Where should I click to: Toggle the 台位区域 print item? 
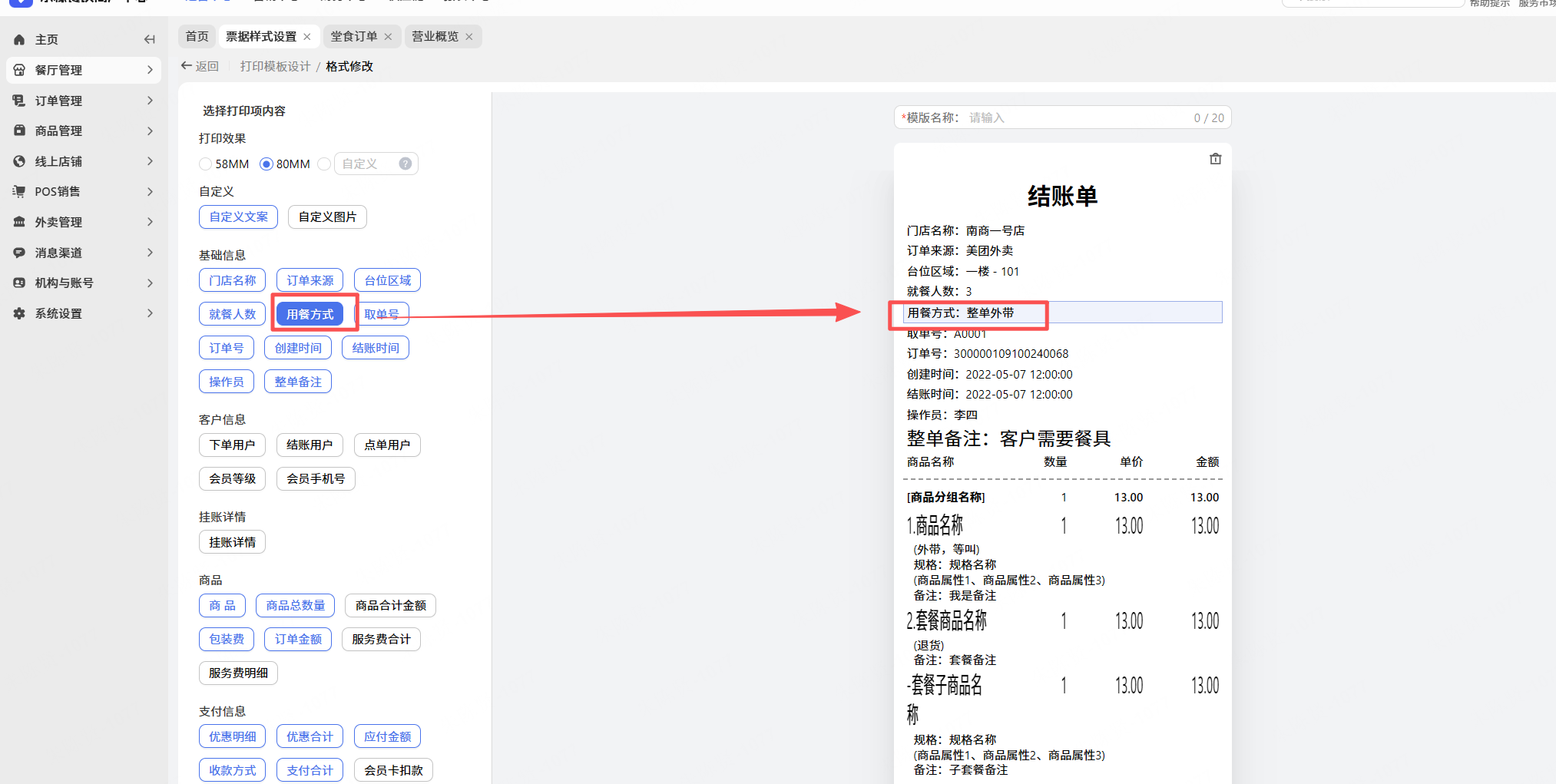388,281
